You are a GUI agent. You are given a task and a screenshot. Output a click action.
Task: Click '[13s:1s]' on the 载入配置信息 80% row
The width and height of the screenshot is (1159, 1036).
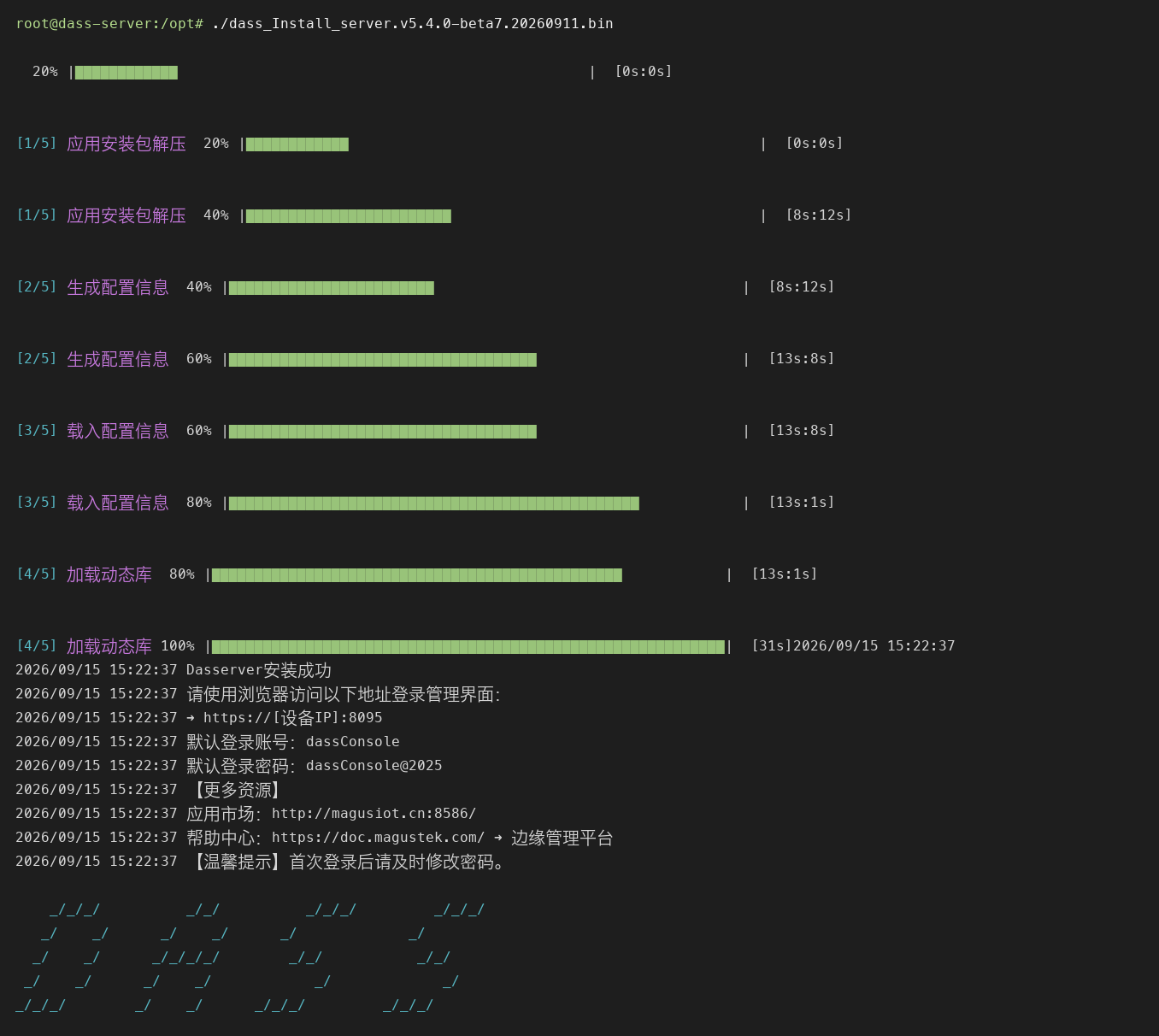point(802,503)
